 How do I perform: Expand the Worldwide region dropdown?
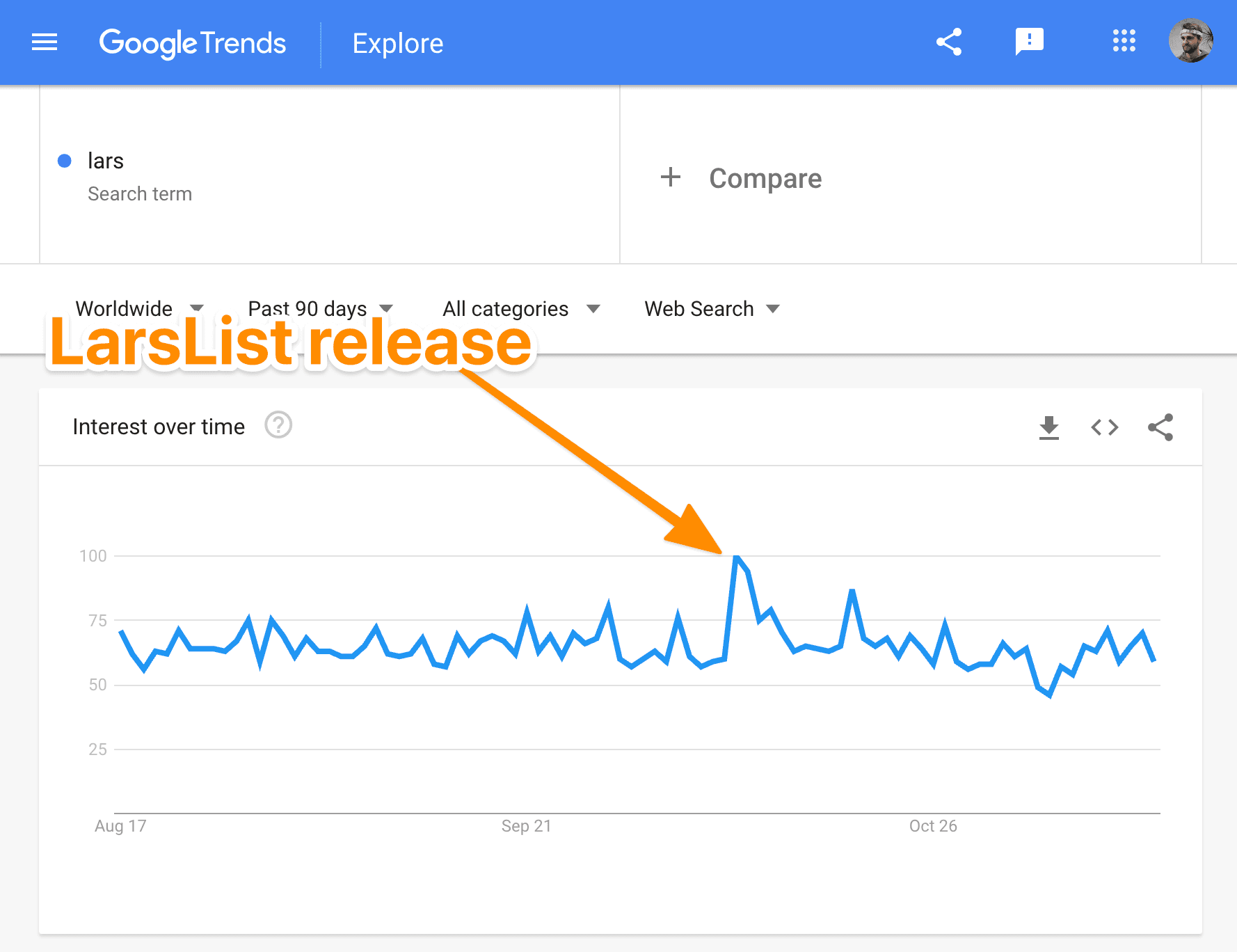[139, 308]
